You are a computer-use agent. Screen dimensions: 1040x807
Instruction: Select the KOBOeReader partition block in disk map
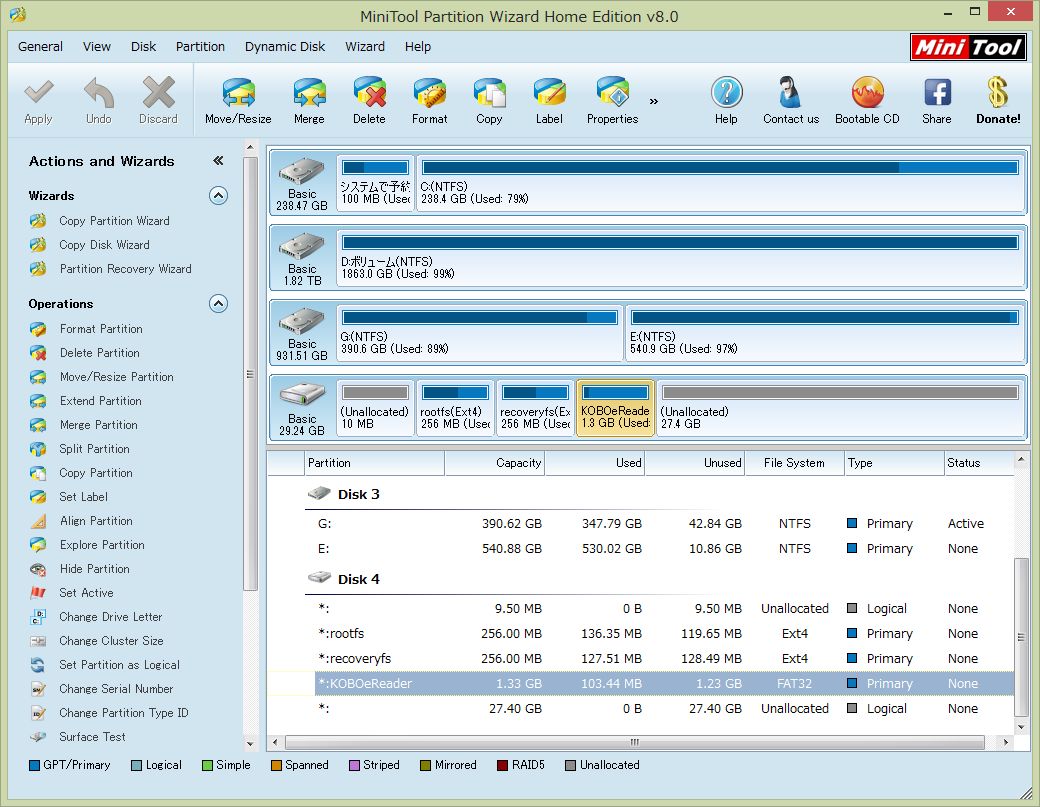tap(615, 408)
